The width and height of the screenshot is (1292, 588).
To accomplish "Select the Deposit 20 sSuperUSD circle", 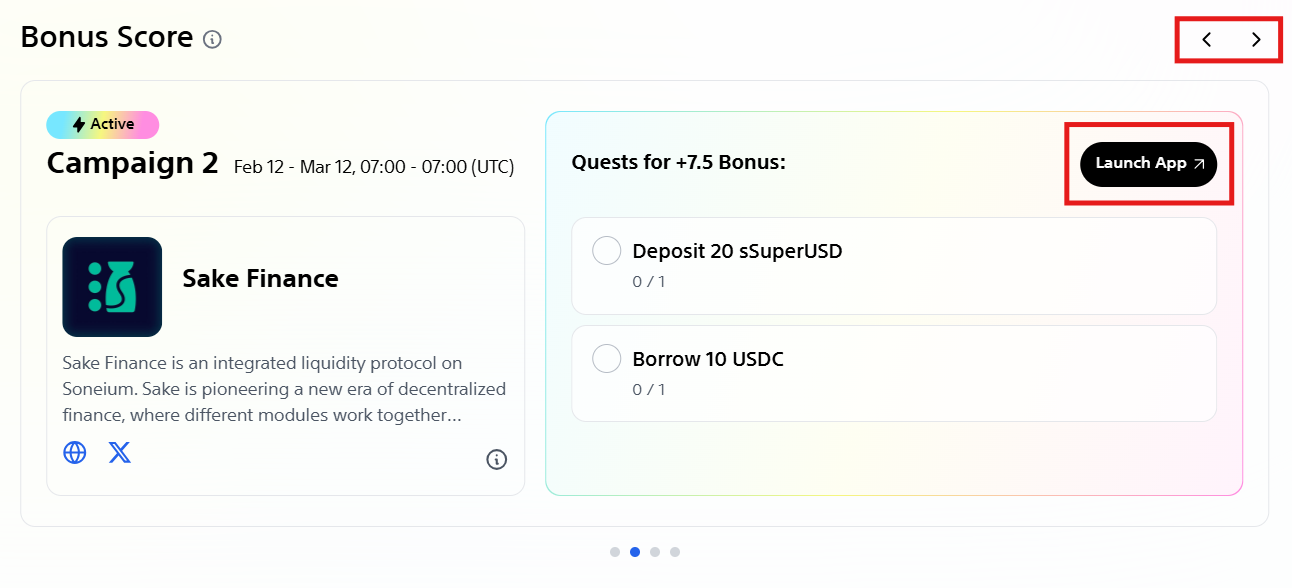I will 607,251.
